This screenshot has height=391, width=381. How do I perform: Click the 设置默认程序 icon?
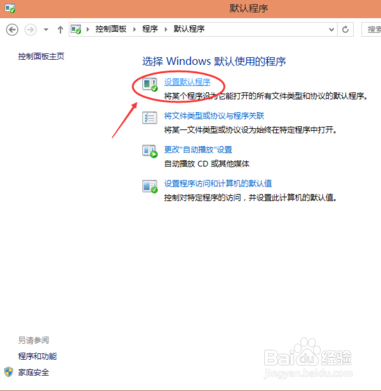tap(150, 84)
